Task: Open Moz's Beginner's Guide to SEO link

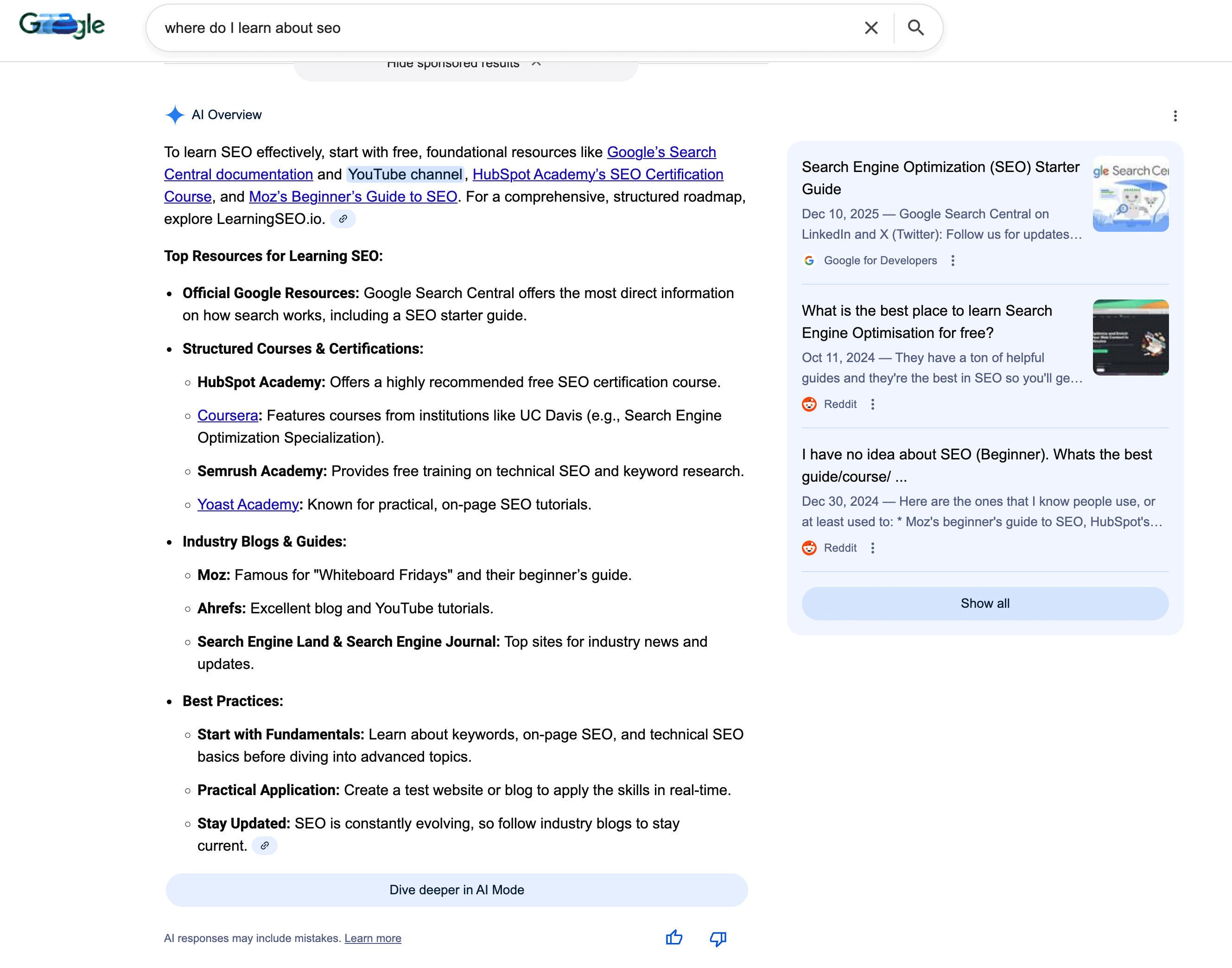Action: [352, 197]
